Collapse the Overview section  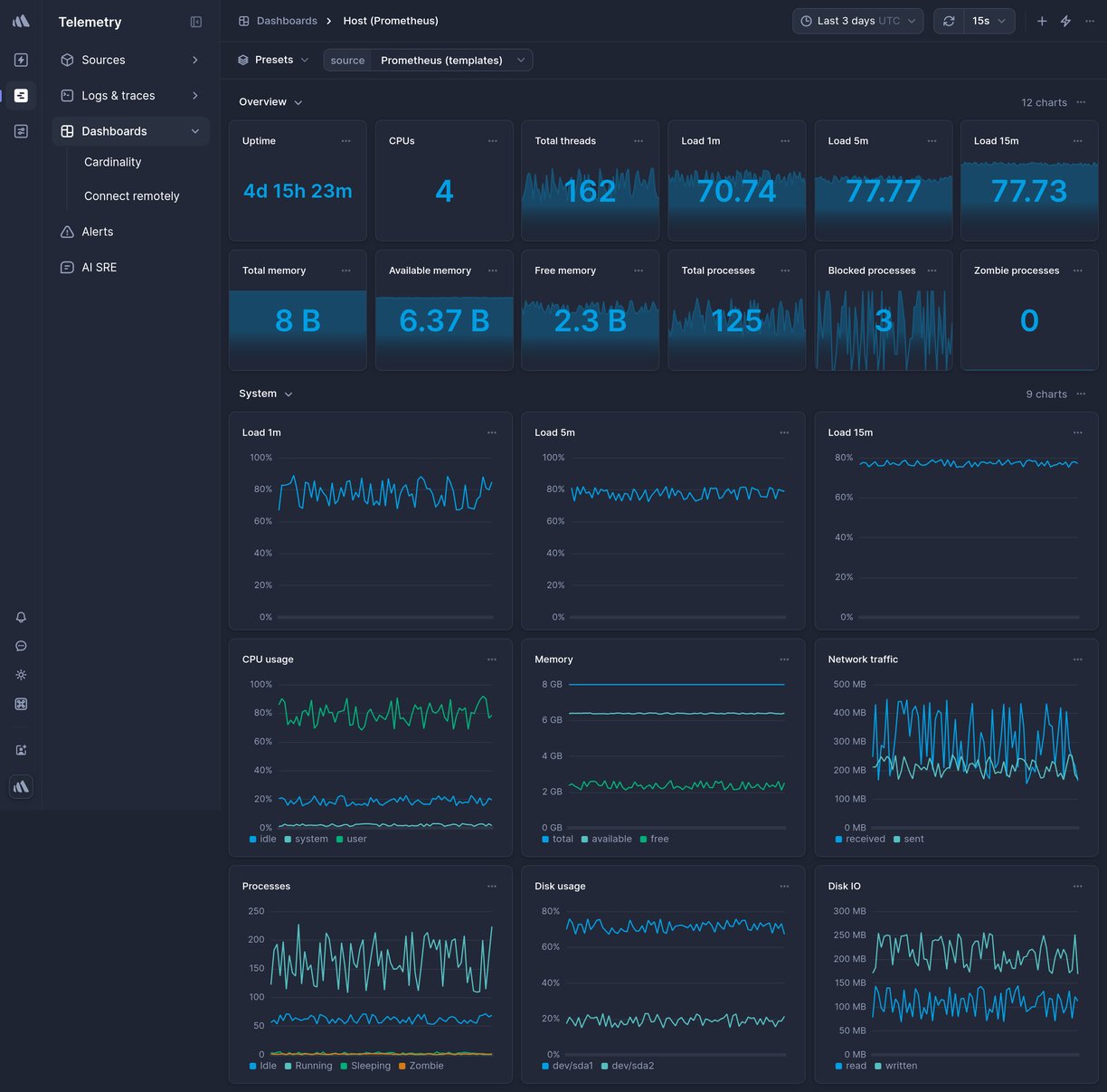(298, 101)
